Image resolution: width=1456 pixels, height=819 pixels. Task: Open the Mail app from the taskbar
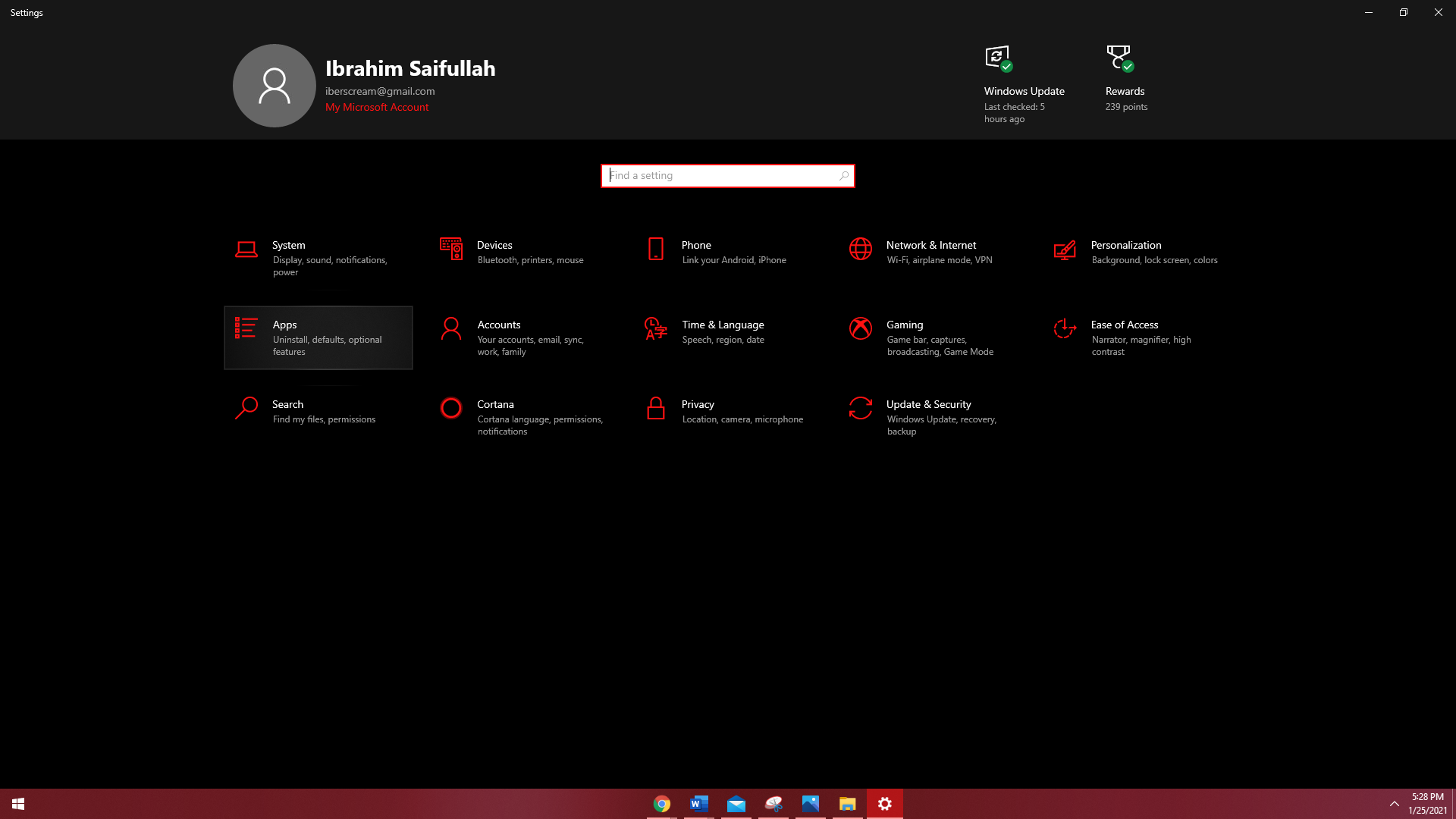pos(736,804)
